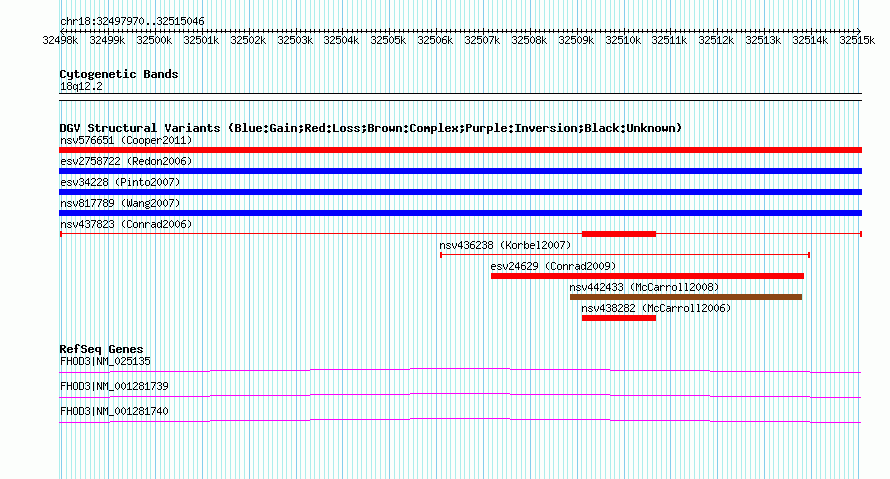Click the thick red segment of nsv437823
This screenshot has height=479, width=890.
click(x=619, y=234)
